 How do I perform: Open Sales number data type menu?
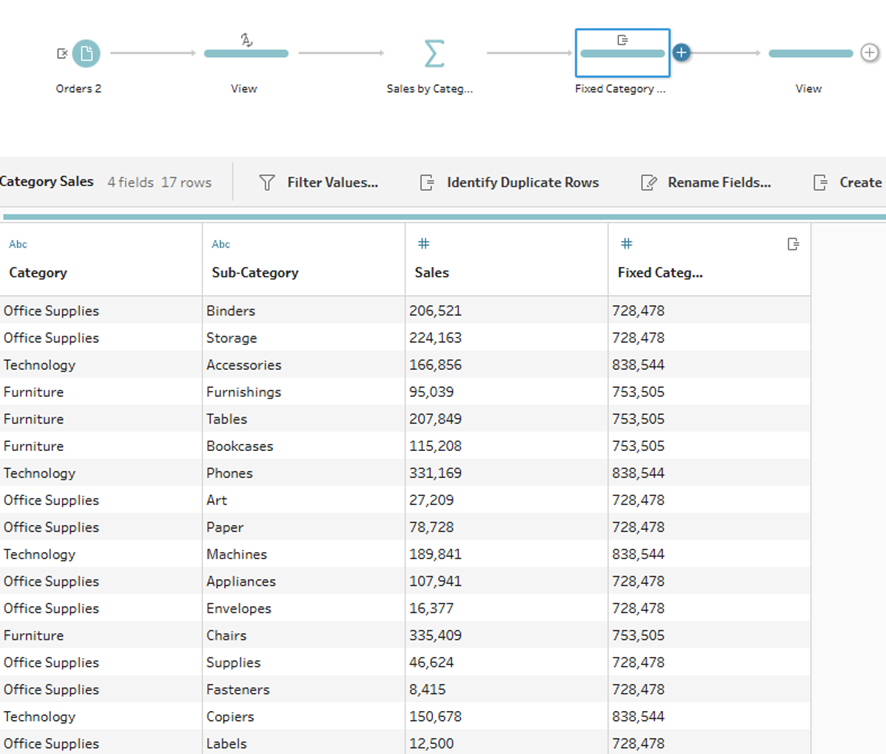click(x=423, y=244)
